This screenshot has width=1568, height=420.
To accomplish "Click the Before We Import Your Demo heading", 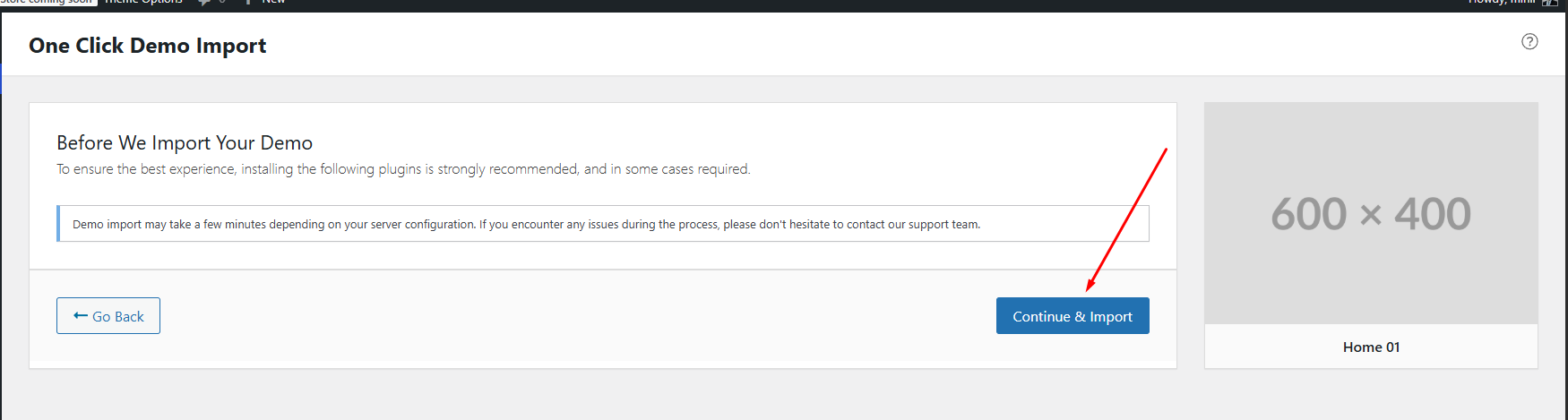I will 185,143.
